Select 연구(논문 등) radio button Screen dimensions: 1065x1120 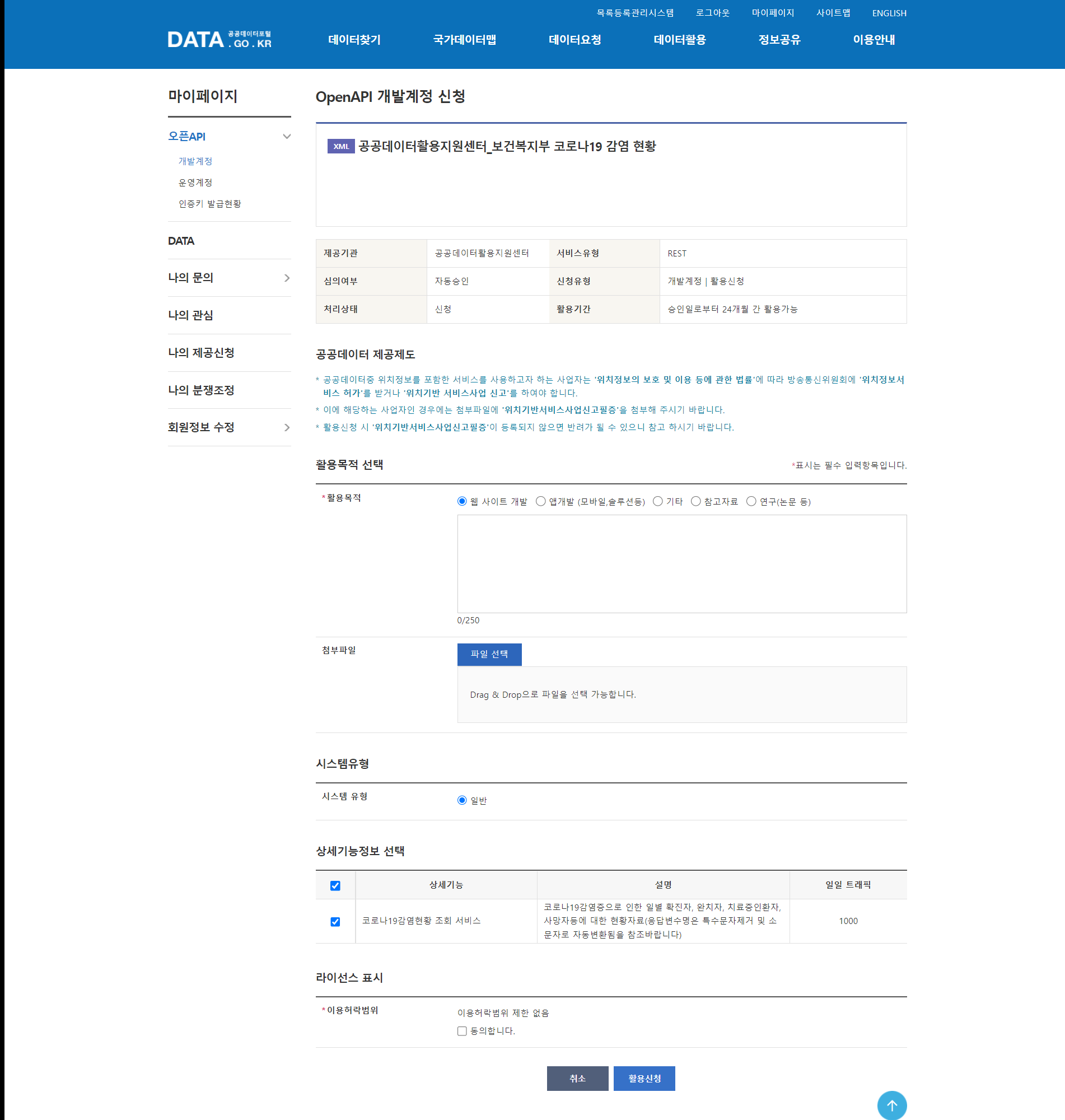pos(751,501)
